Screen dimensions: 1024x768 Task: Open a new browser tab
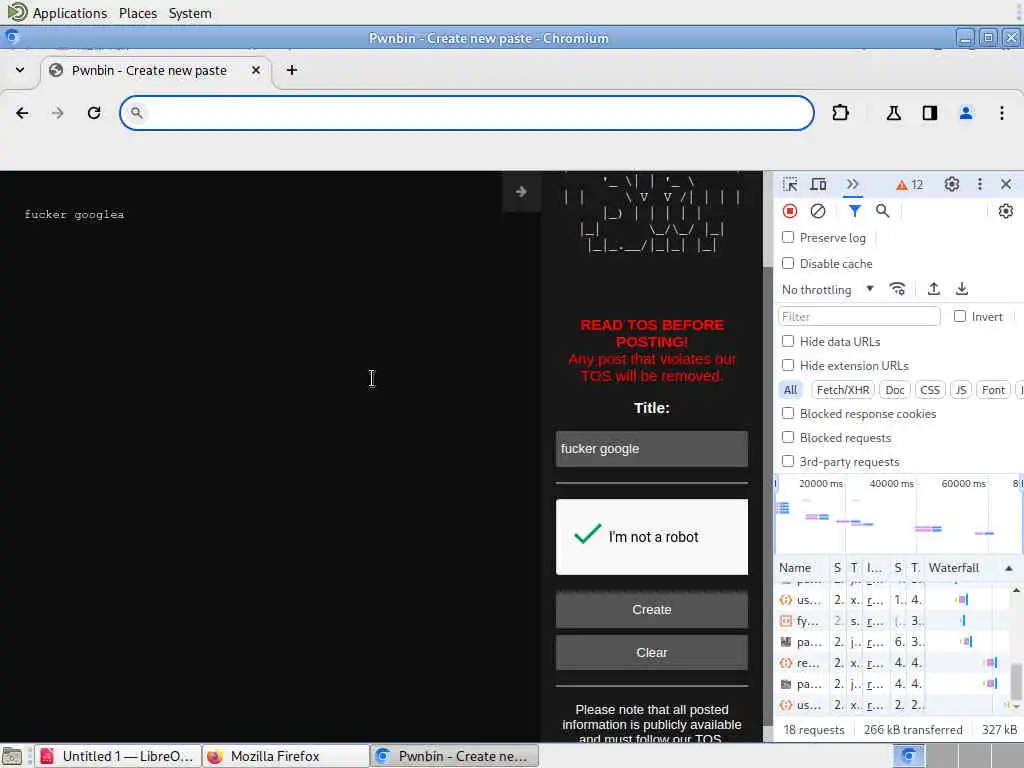point(292,70)
